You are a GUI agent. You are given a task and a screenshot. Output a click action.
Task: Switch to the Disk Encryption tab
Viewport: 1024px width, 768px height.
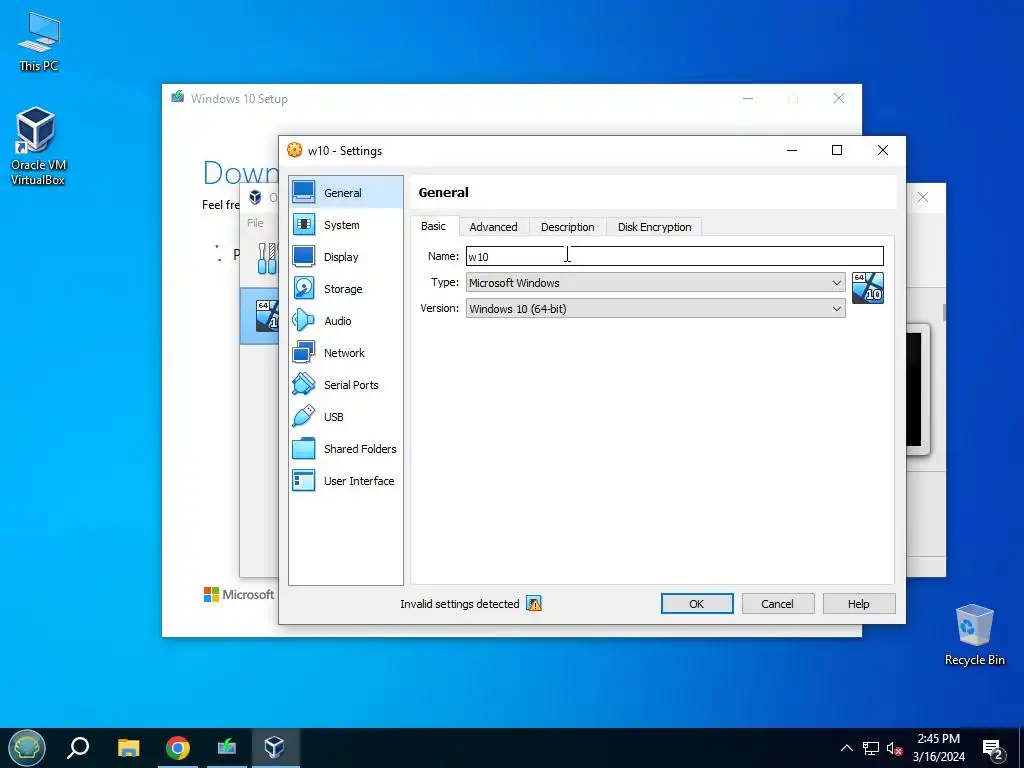coord(654,227)
